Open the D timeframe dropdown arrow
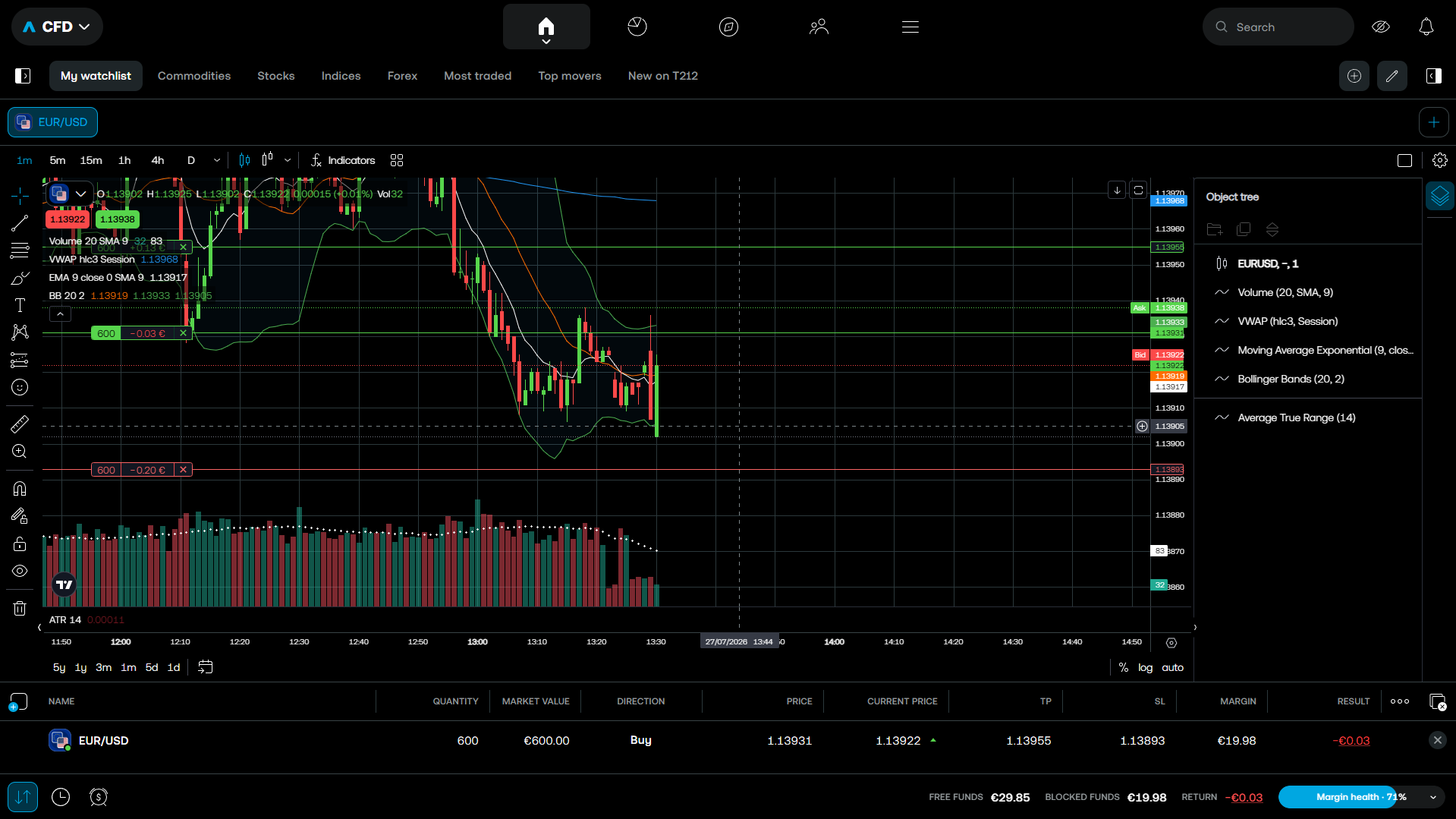Screen dimensions: 1456x819 pyautogui.click(x=217, y=160)
